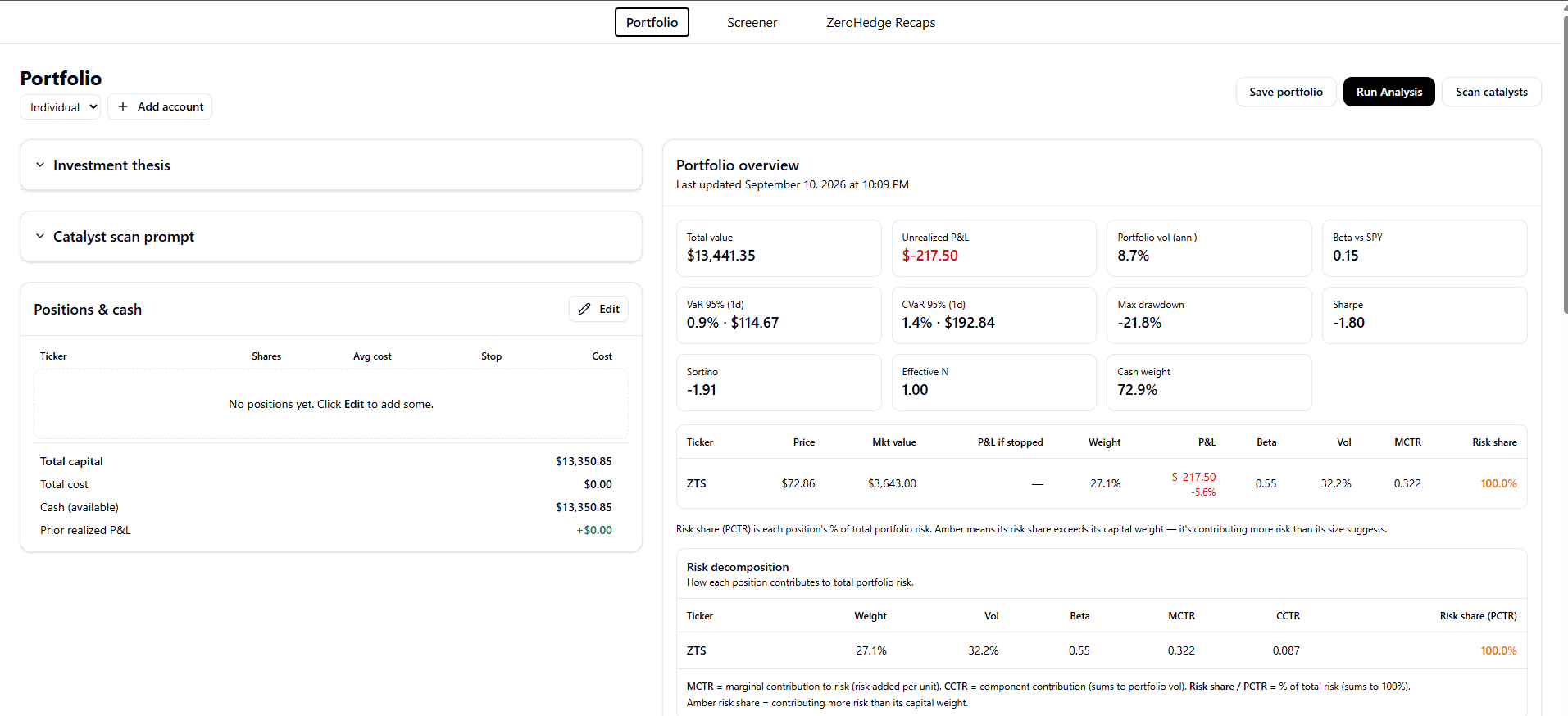Click the P&L if stopped column header
The image size is (1568, 716).
pyautogui.click(x=1010, y=442)
